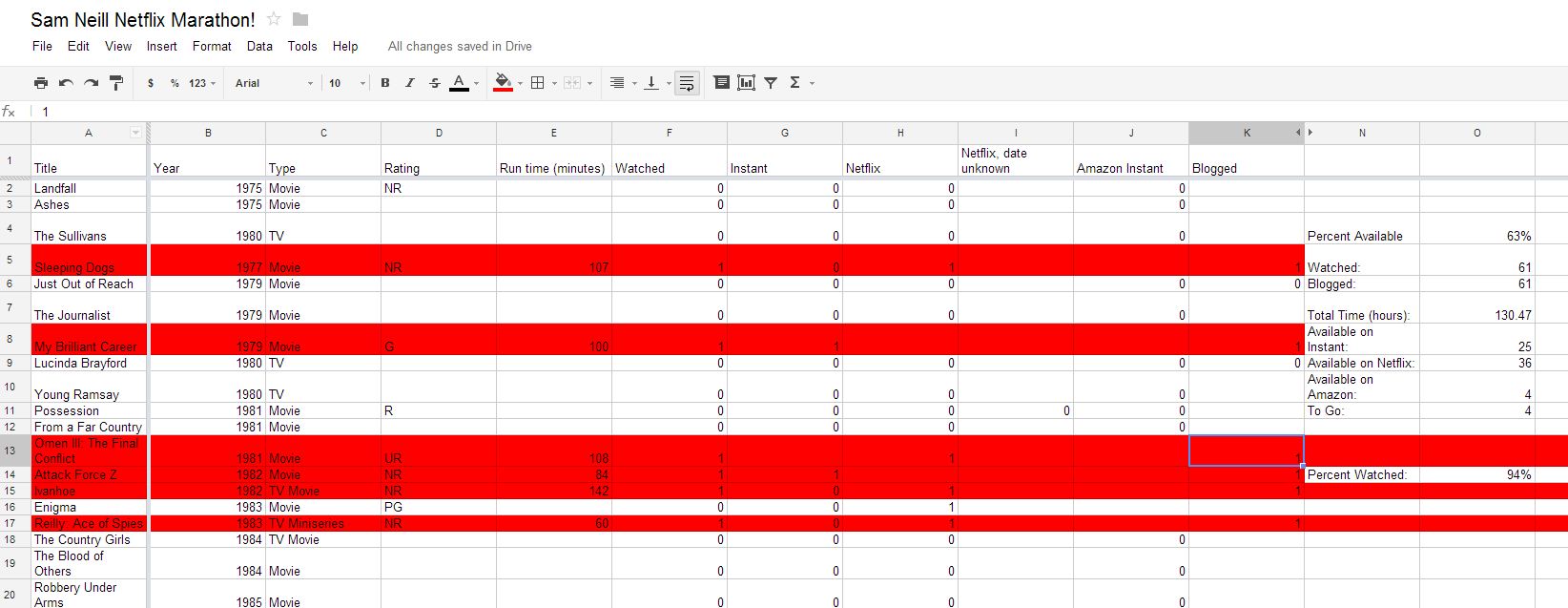The height and width of the screenshot is (608, 1568).
Task: Toggle bold formatting
Action: click(385, 83)
